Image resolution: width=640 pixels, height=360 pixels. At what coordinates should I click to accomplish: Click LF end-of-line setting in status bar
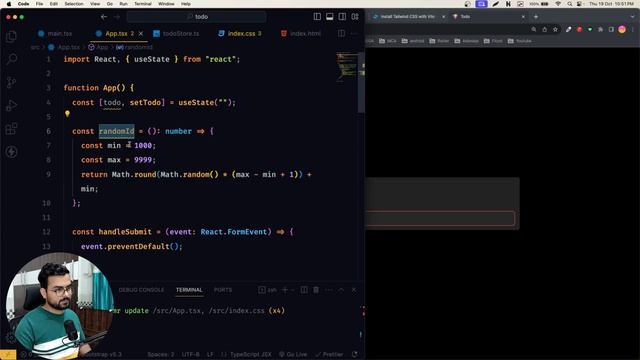pyautogui.click(x=210, y=354)
